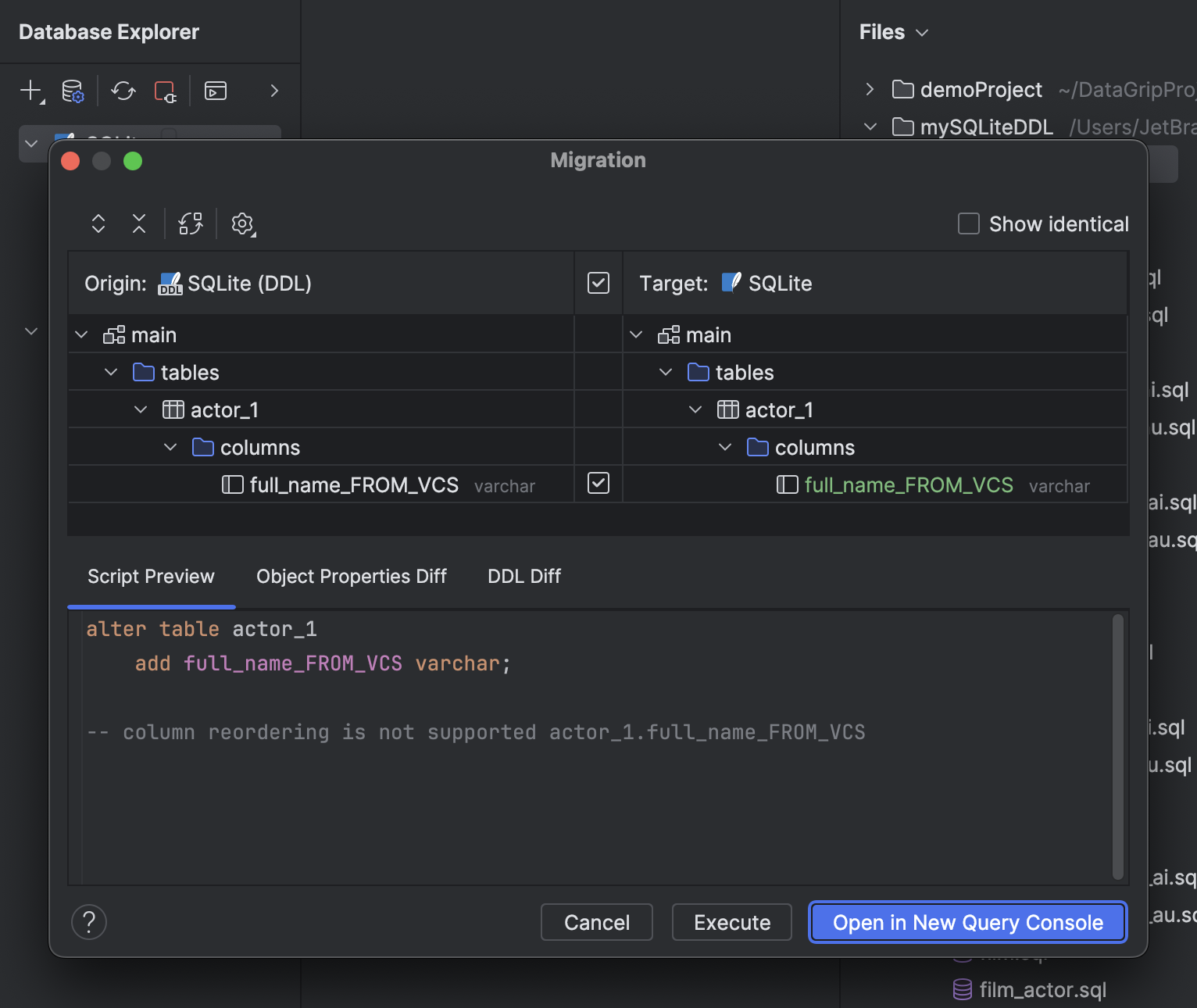Viewport: 1197px width, 1008px height.
Task: Open the help question mark
Action: click(89, 922)
